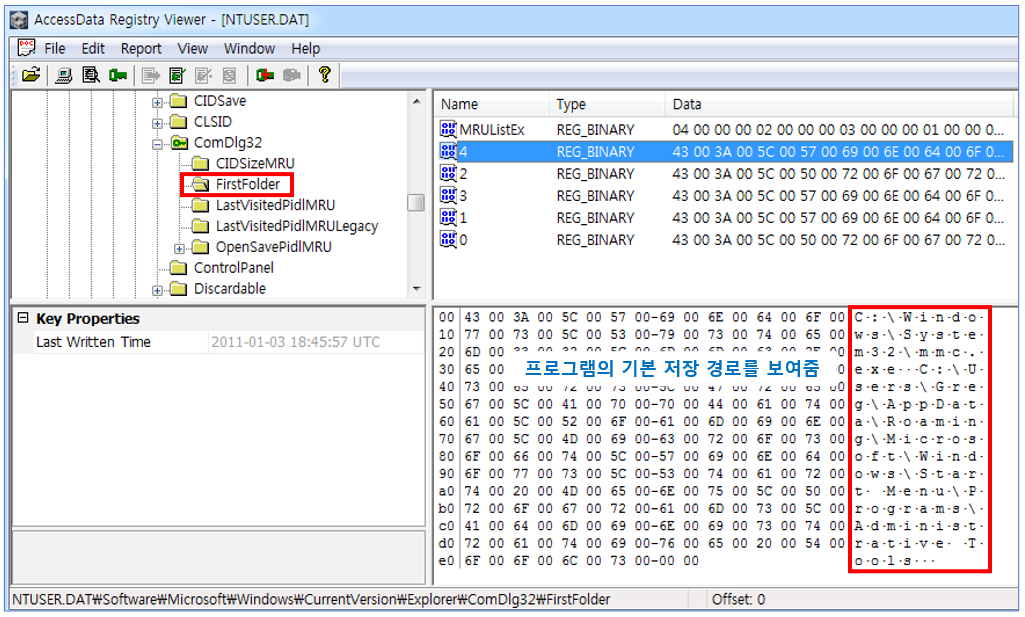Click Offset: 0 in the status bar
Screen dimensions: 1025x617
[x=738, y=599]
